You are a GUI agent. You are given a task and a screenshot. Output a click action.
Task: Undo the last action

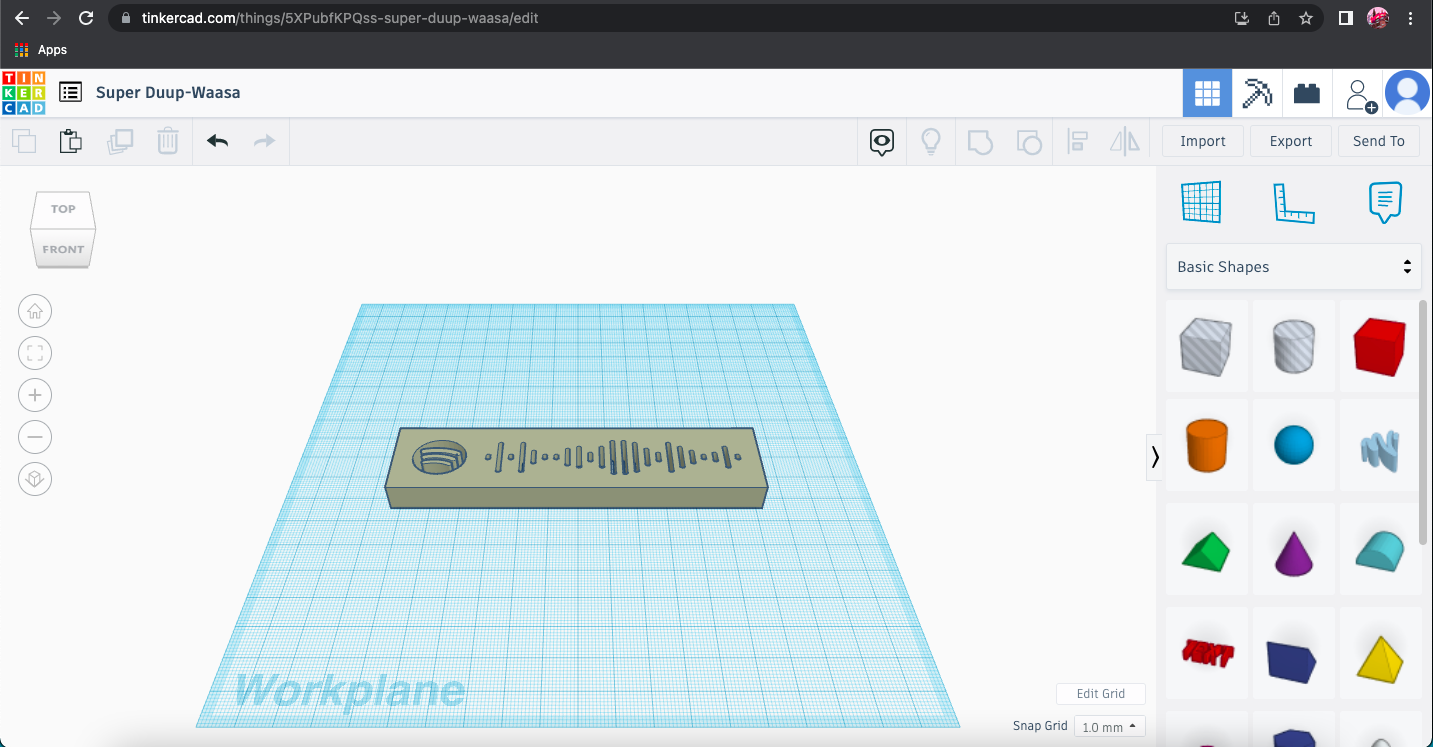coord(217,141)
